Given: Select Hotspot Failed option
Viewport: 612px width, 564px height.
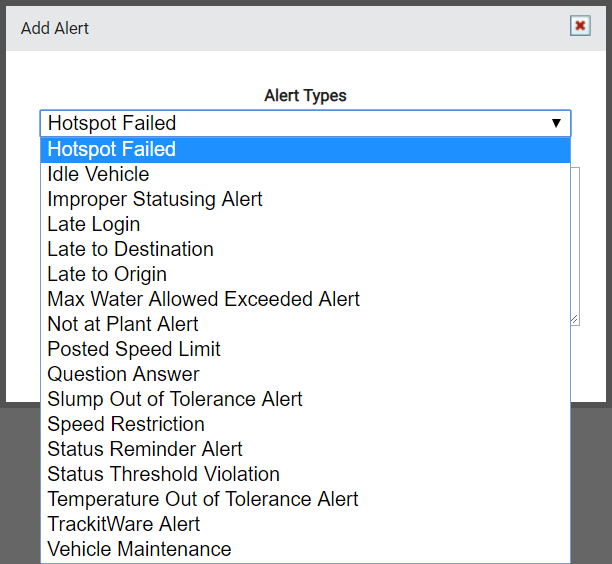Looking at the screenshot, I should tap(305, 149).
